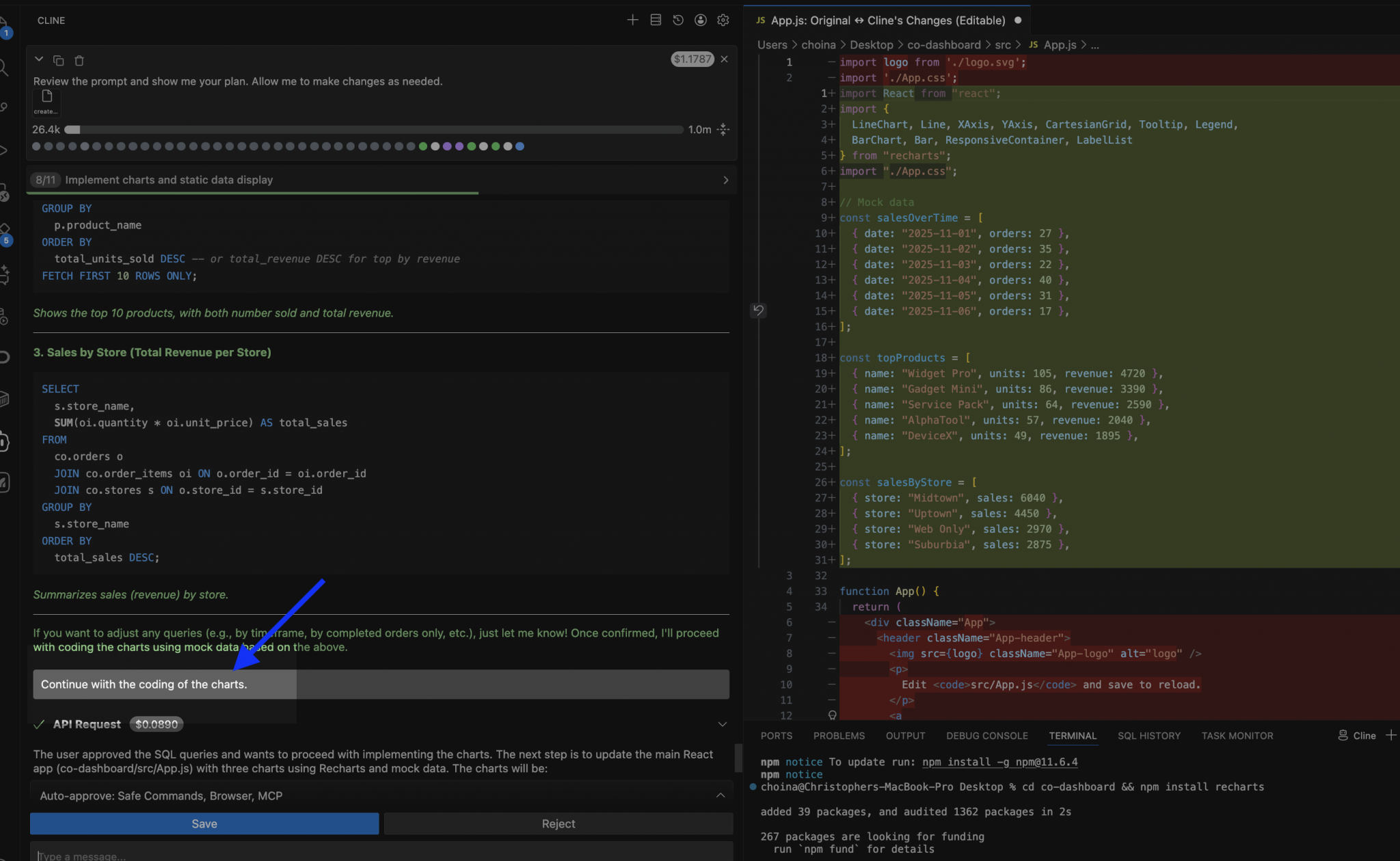This screenshot has width=1400, height=861.
Task: Revert the change block in the diff gutter
Action: [758, 310]
